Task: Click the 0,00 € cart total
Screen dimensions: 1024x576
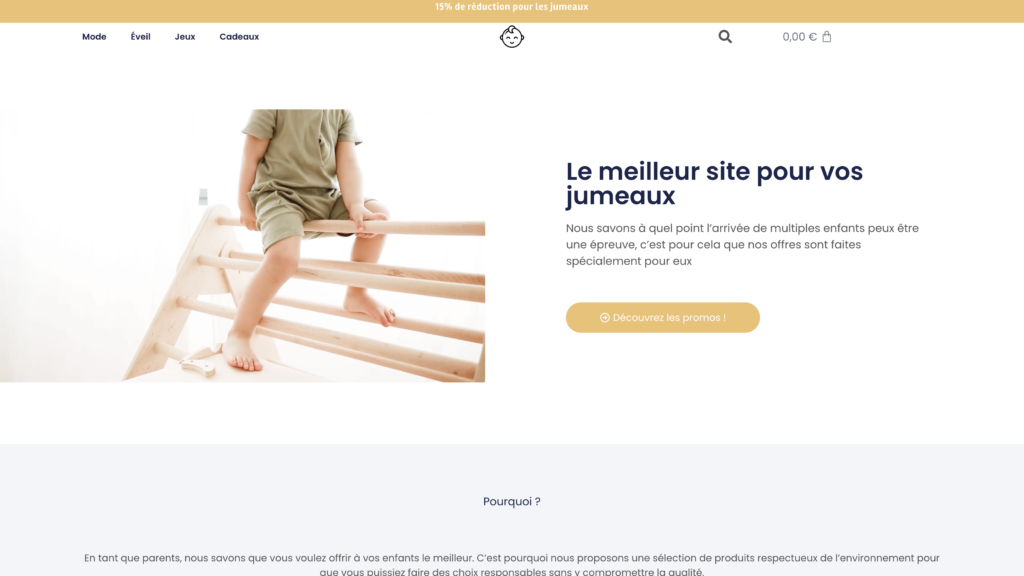Action: click(799, 37)
